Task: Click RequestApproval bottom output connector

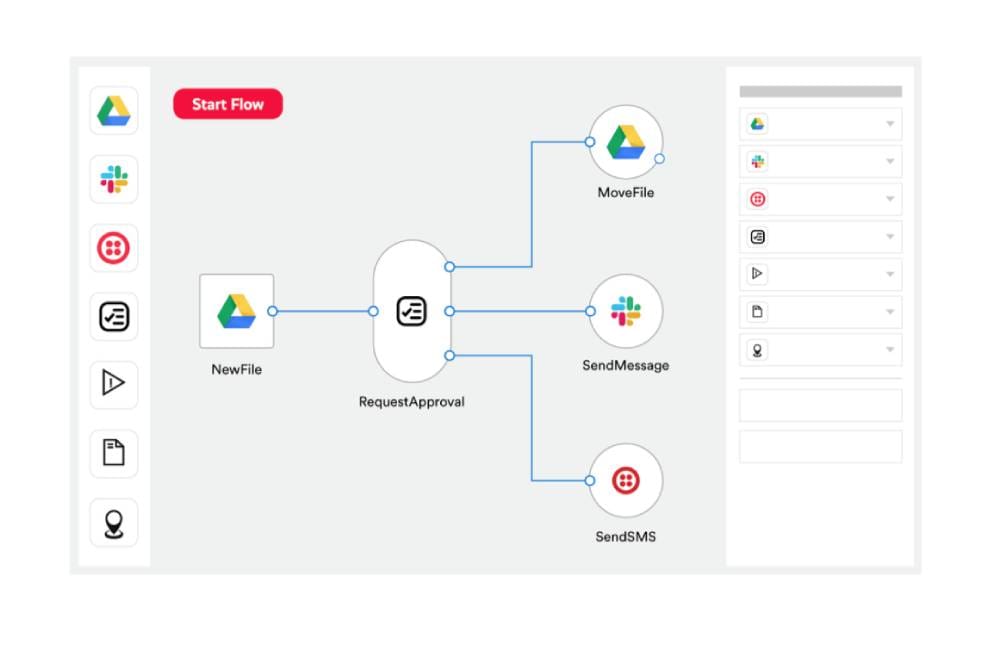Action: (450, 355)
